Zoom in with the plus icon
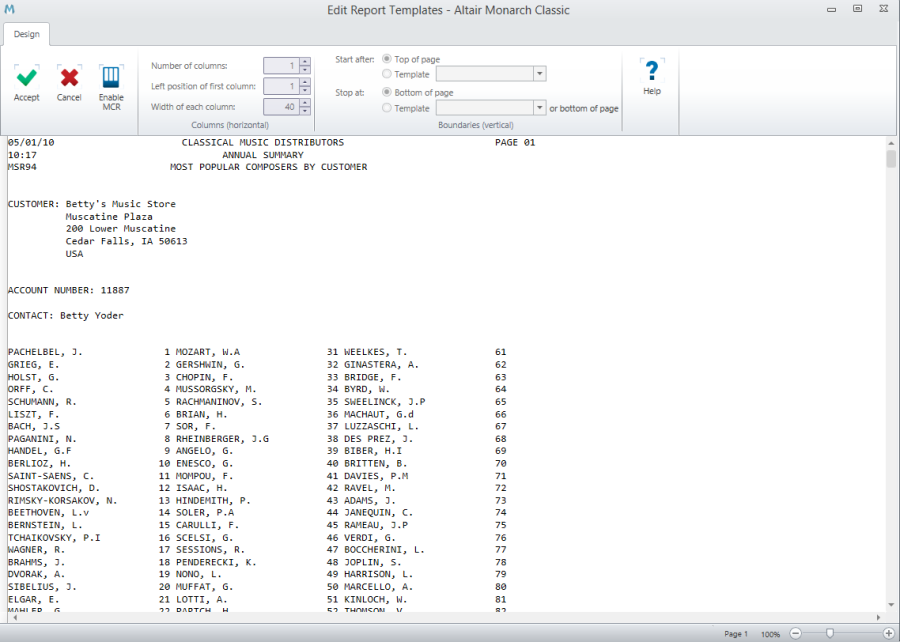 click(889, 633)
